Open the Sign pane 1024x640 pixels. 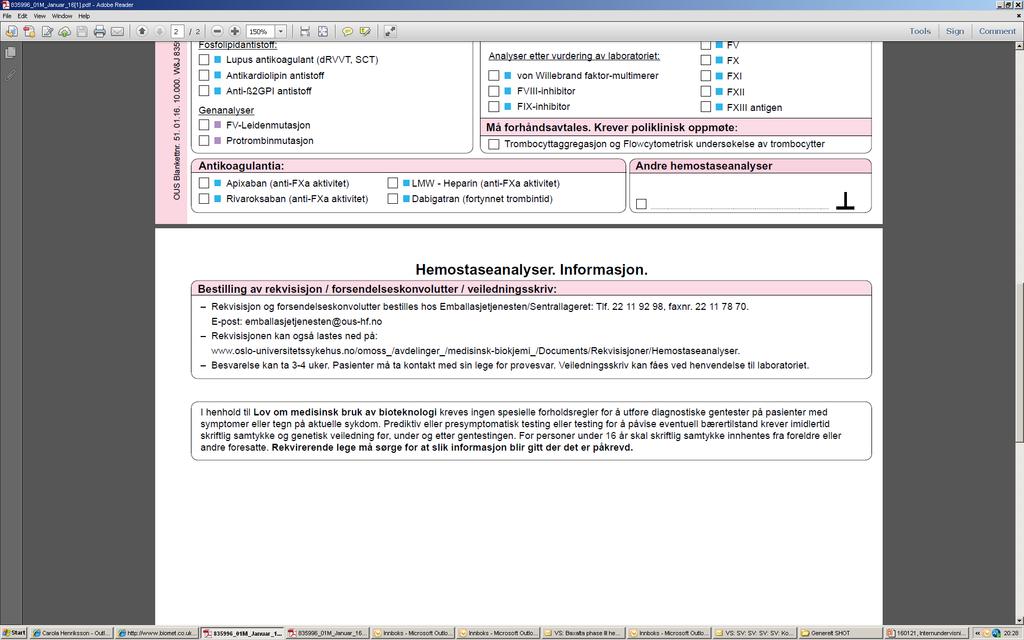click(955, 31)
